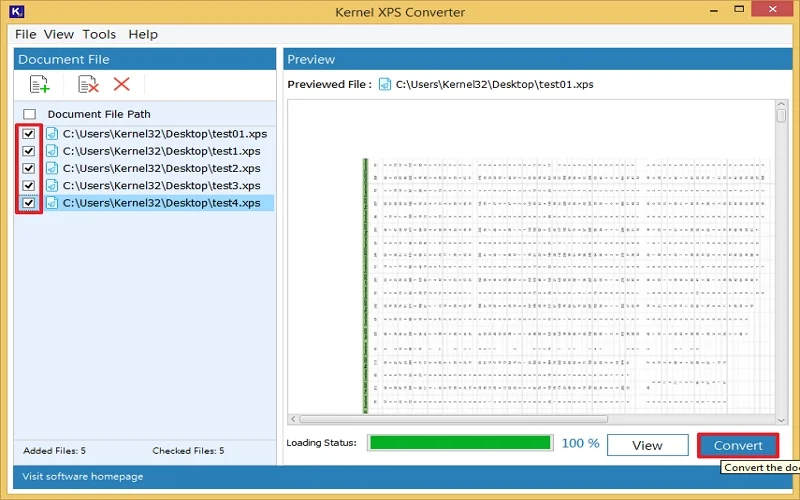Click the previewed file icon beside path
Image resolution: width=800 pixels, height=500 pixels.
(x=384, y=85)
